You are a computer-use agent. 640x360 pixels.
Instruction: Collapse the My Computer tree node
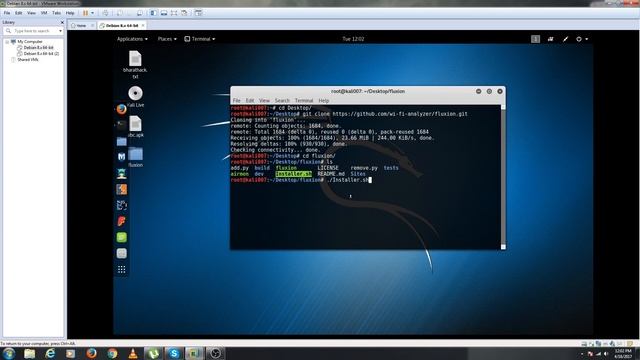pyautogui.click(x=7, y=42)
